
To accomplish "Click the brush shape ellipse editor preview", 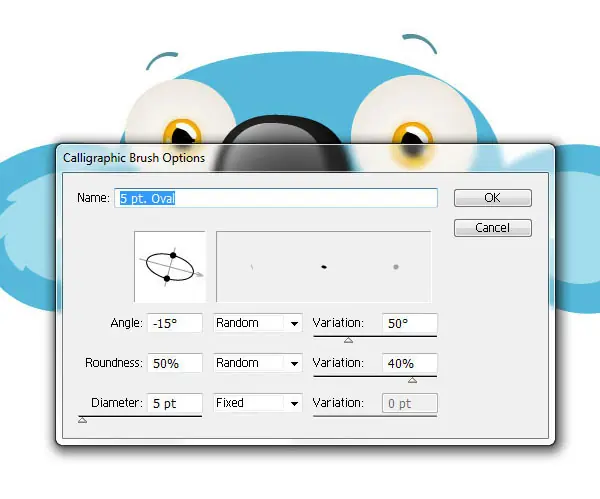I will coord(170,267).
